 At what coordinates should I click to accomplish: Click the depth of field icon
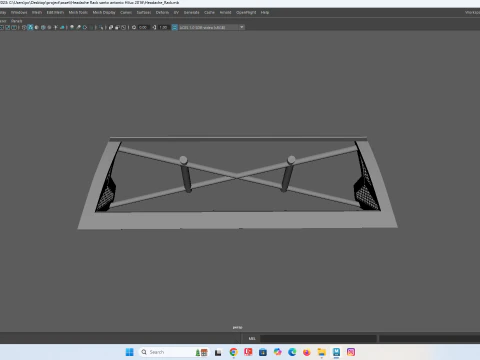[91, 27]
